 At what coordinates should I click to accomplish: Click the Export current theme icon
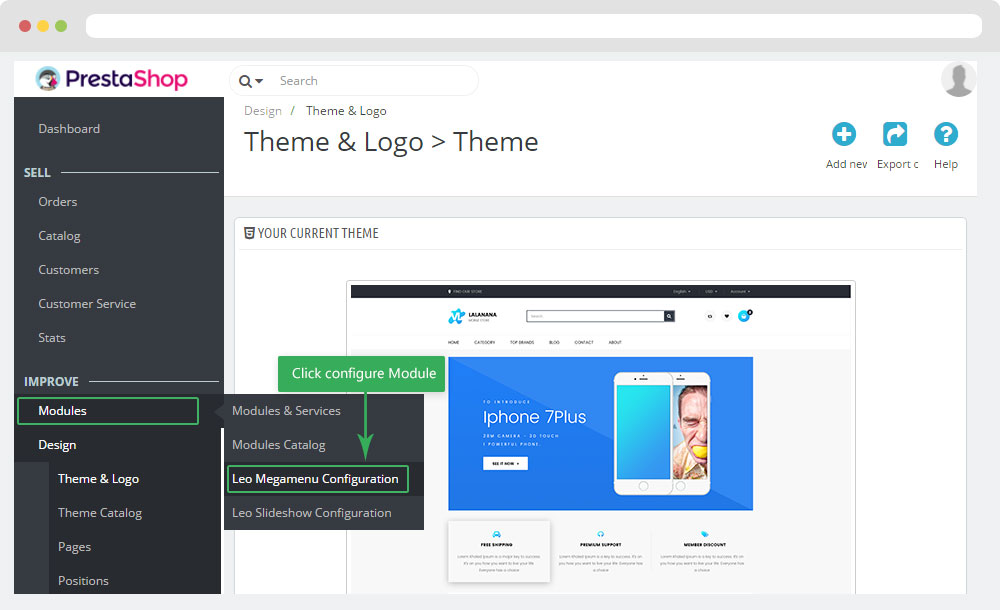click(895, 134)
